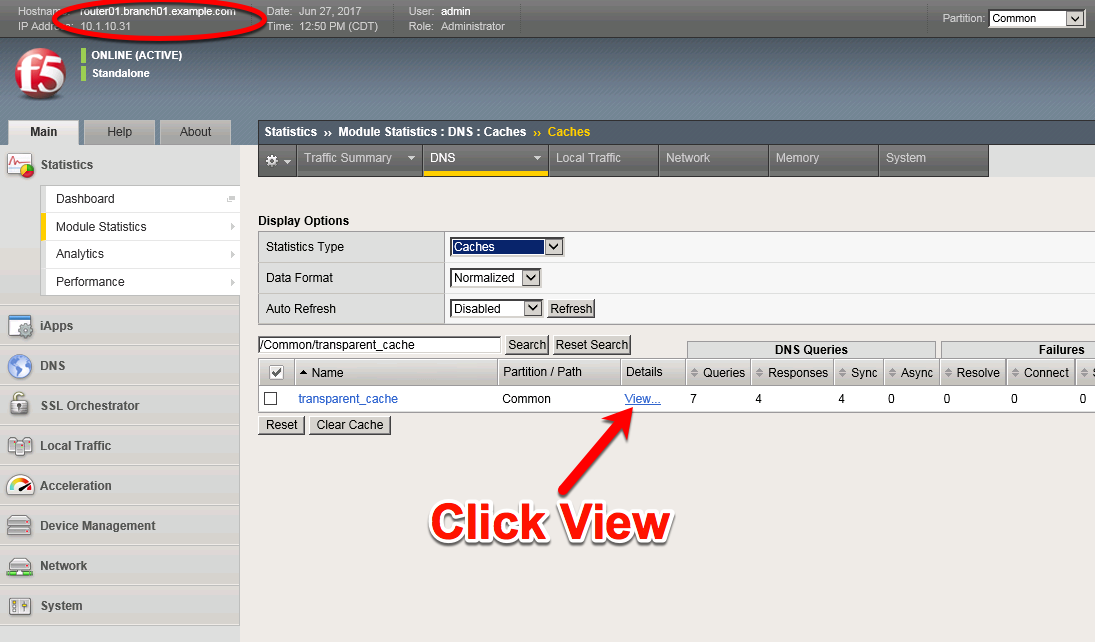
Task: Switch to the Help tab
Action: pyautogui.click(x=119, y=132)
